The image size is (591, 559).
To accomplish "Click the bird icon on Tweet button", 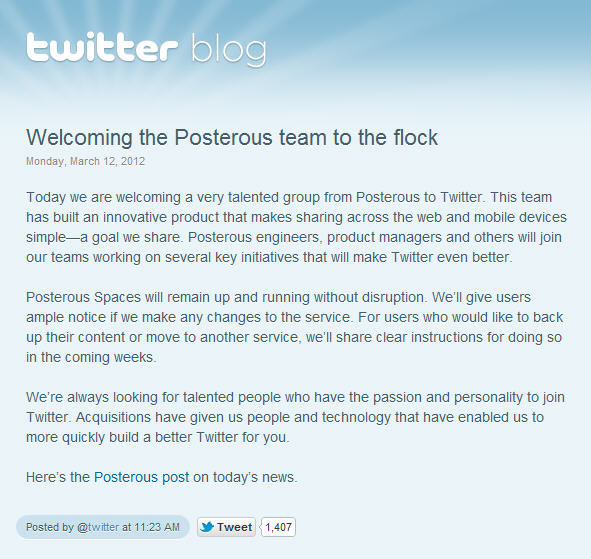I will pos(207,527).
